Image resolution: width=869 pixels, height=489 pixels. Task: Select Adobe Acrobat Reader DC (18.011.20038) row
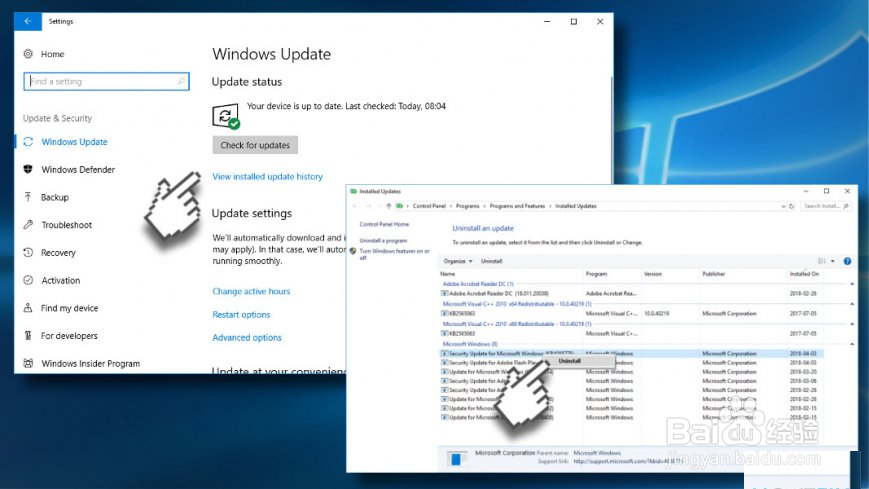632,293
